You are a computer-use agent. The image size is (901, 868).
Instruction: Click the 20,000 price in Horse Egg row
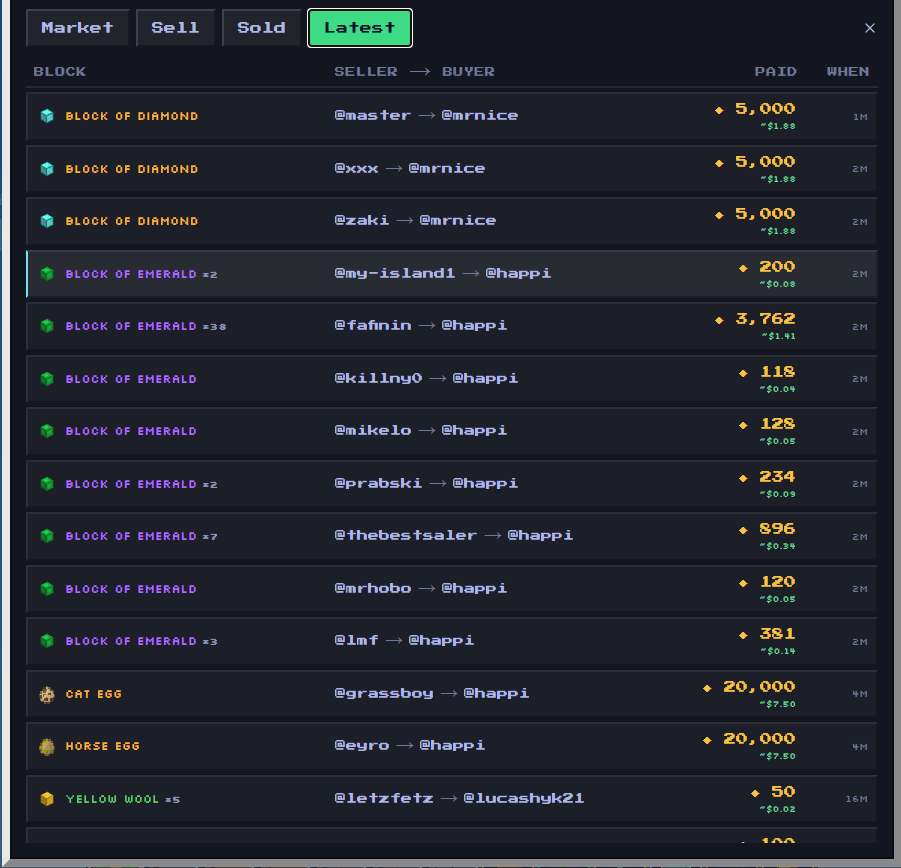click(x=759, y=739)
